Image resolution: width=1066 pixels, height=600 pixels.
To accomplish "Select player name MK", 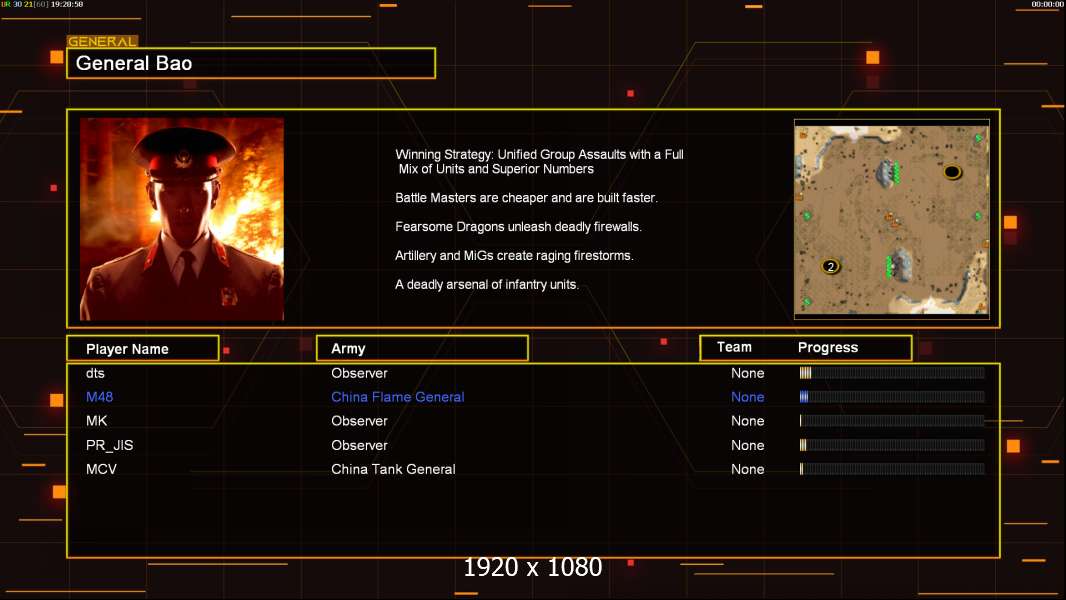I will click(x=97, y=421).
